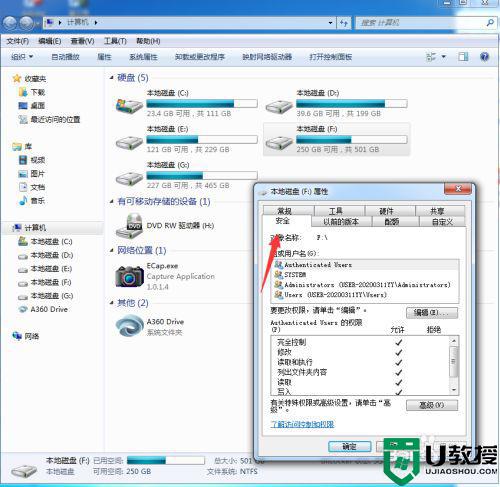
Task: Toggle the preview pane icon
Action: pyautogui.click(x=463, y=57)
